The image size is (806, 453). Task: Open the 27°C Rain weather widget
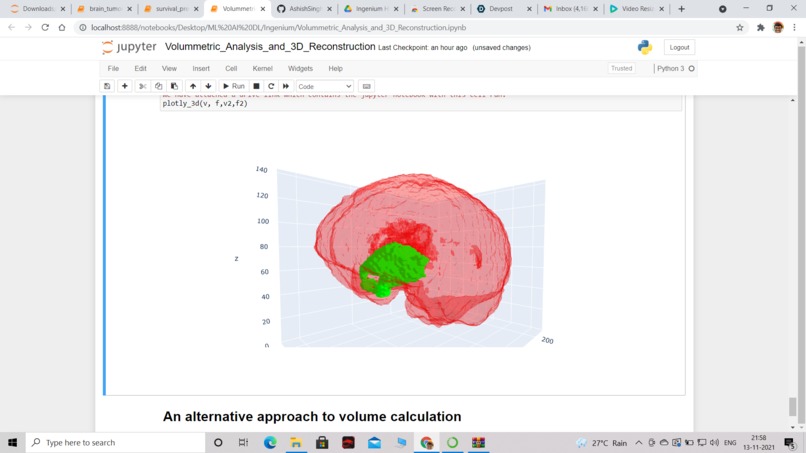602,443
